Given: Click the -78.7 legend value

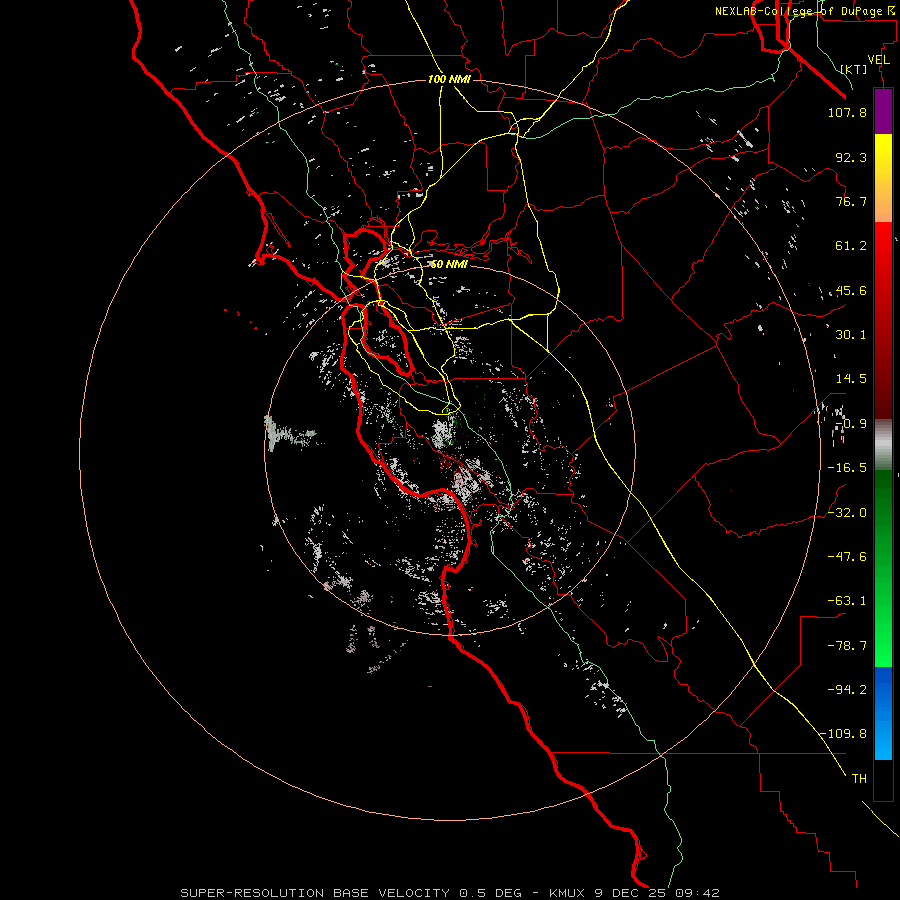Looking at the screenshot, I should 847,646.
